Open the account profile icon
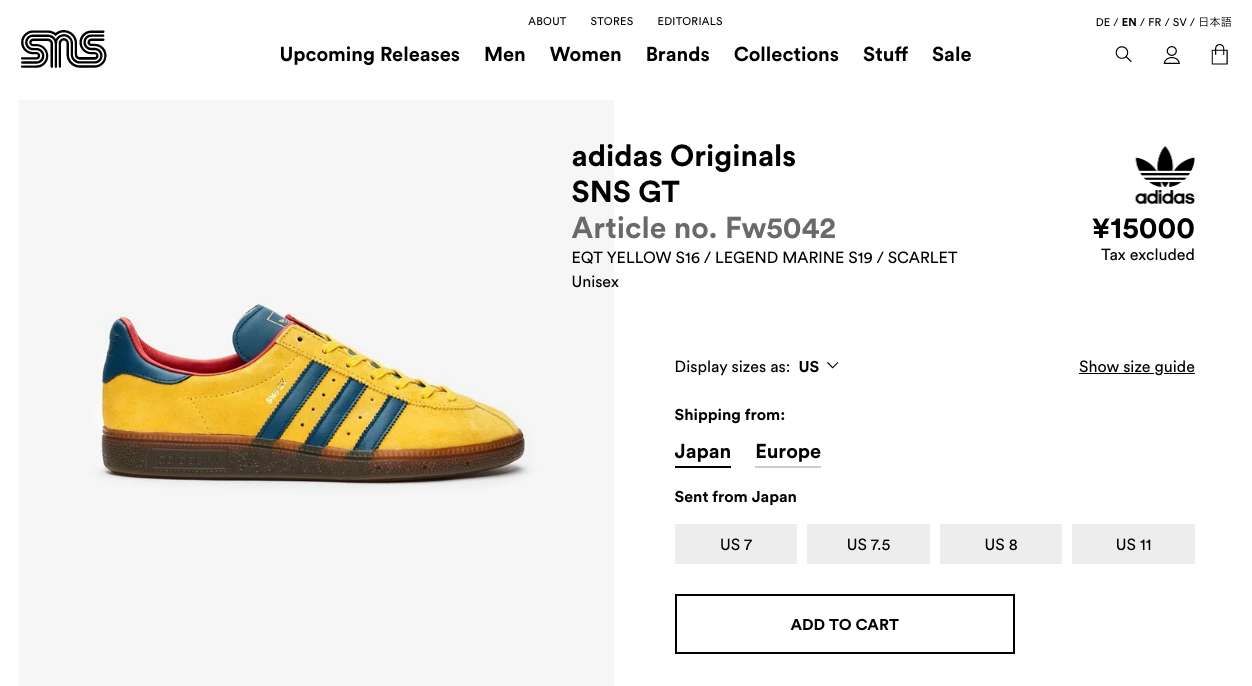The image size is (1252, 686). coord(1171,55)
